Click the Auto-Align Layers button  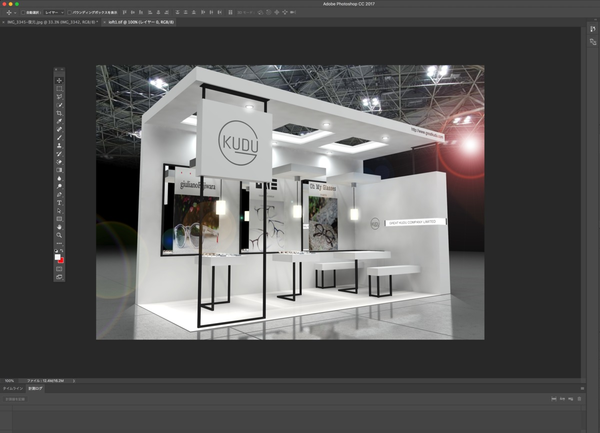pos(230,12)
